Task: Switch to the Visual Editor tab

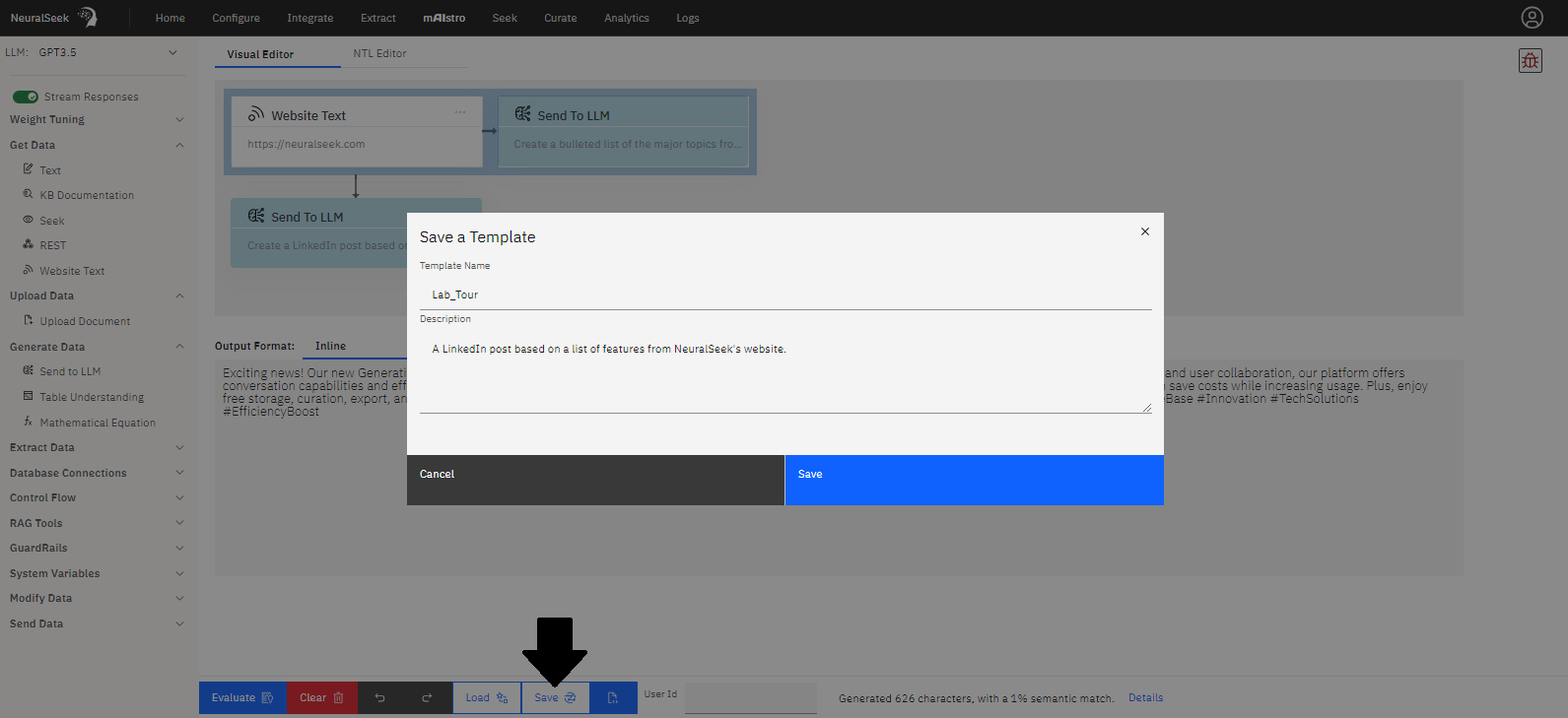Action: pyautogui.click(x=278, y=54)
